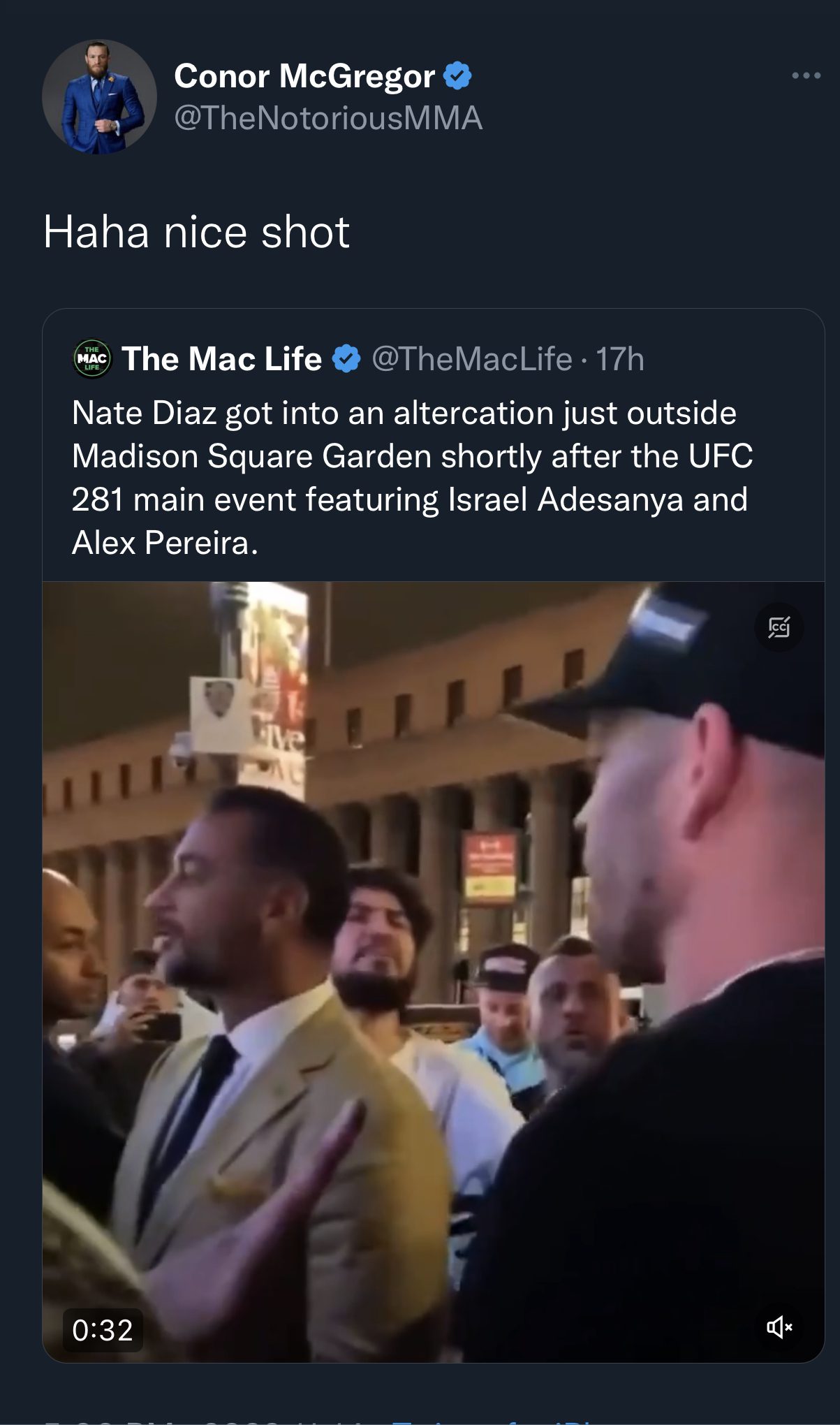This screenshot has width=840, height=1425.
Task: Select the "Haha nice shot" tweet text
Action: 196,231
